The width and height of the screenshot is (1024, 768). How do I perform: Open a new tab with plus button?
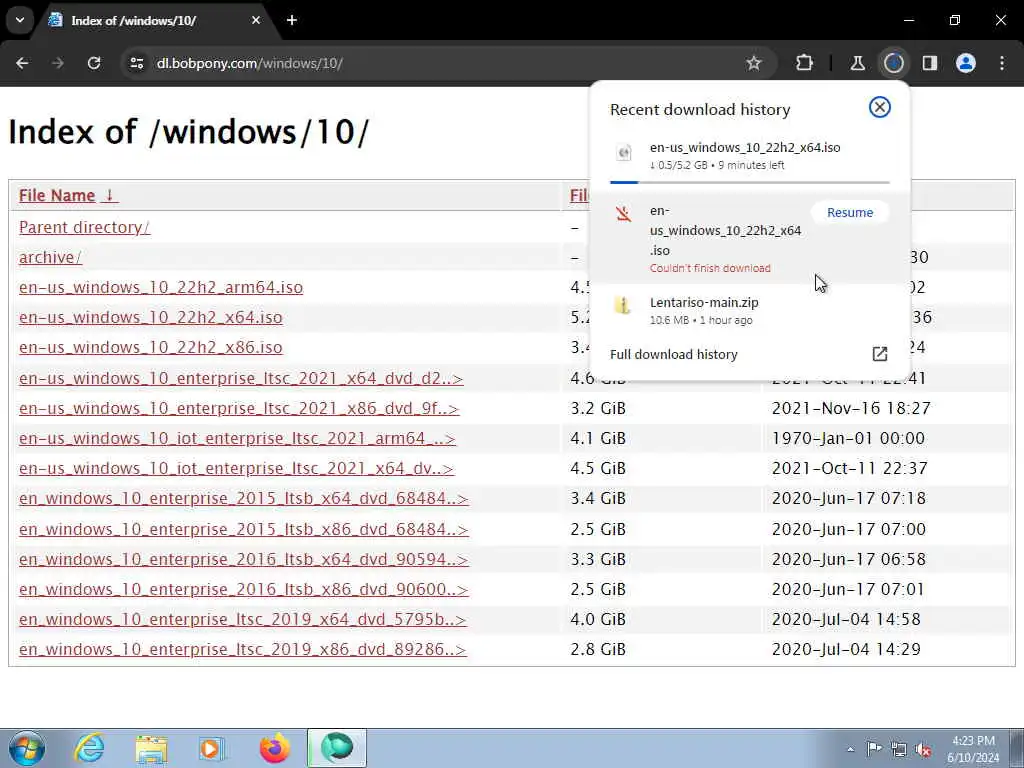[x=292, y=20]
